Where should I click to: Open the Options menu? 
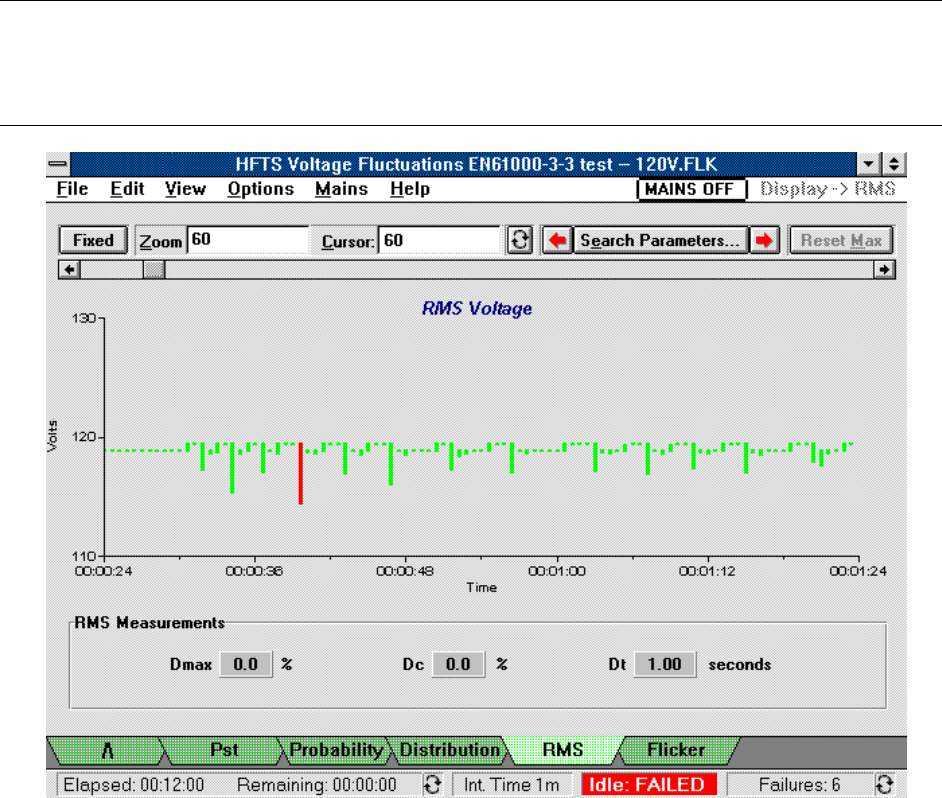[x=260, y=189]
